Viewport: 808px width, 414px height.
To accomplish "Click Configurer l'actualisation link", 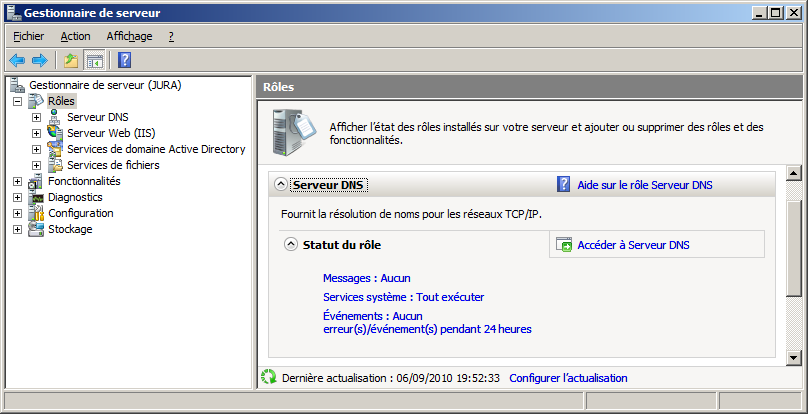I will pyautogui.click(x=568, y=378).
